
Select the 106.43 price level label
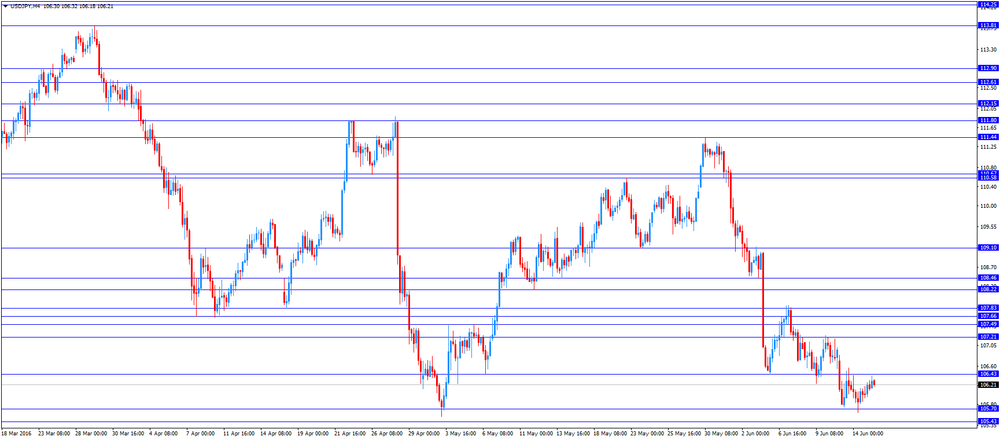[988, 374]
